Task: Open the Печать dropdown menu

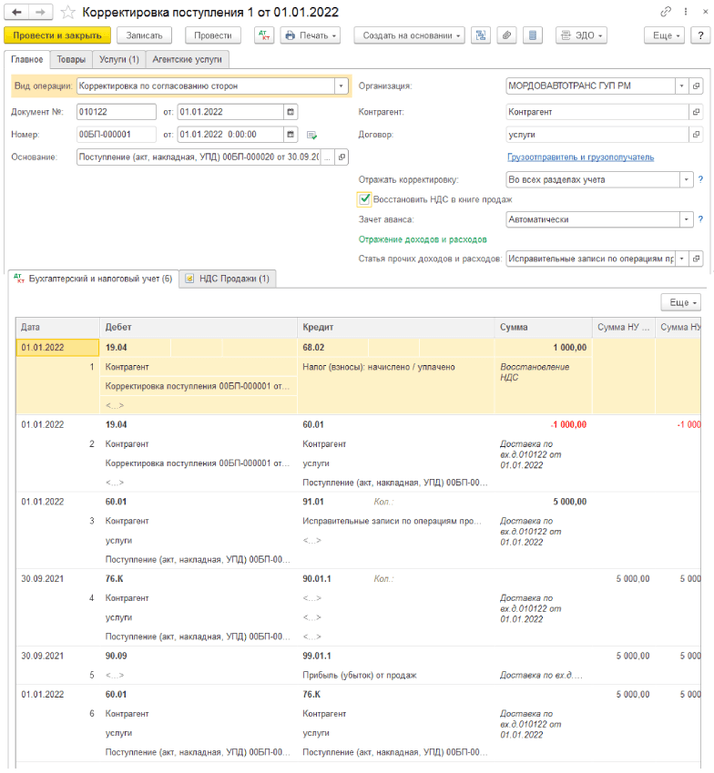Action: (311, 35)
